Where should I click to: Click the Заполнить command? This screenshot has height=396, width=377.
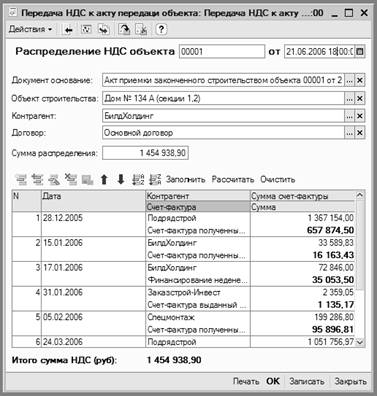(185, 179)
